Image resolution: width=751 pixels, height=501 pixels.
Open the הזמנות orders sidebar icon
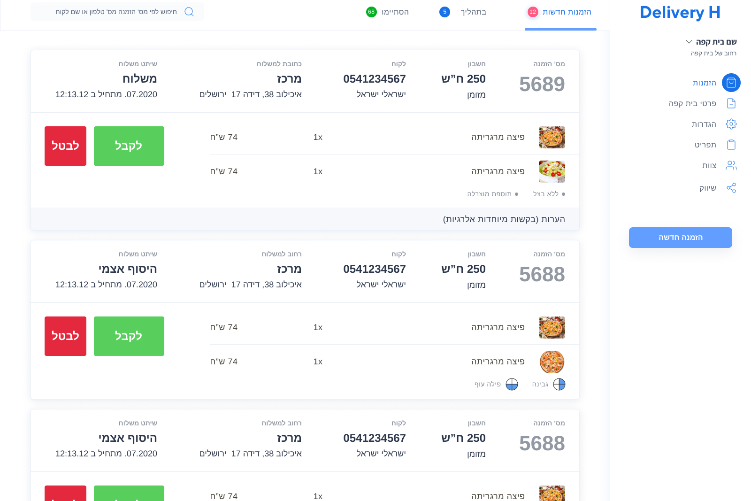[731, 83]
